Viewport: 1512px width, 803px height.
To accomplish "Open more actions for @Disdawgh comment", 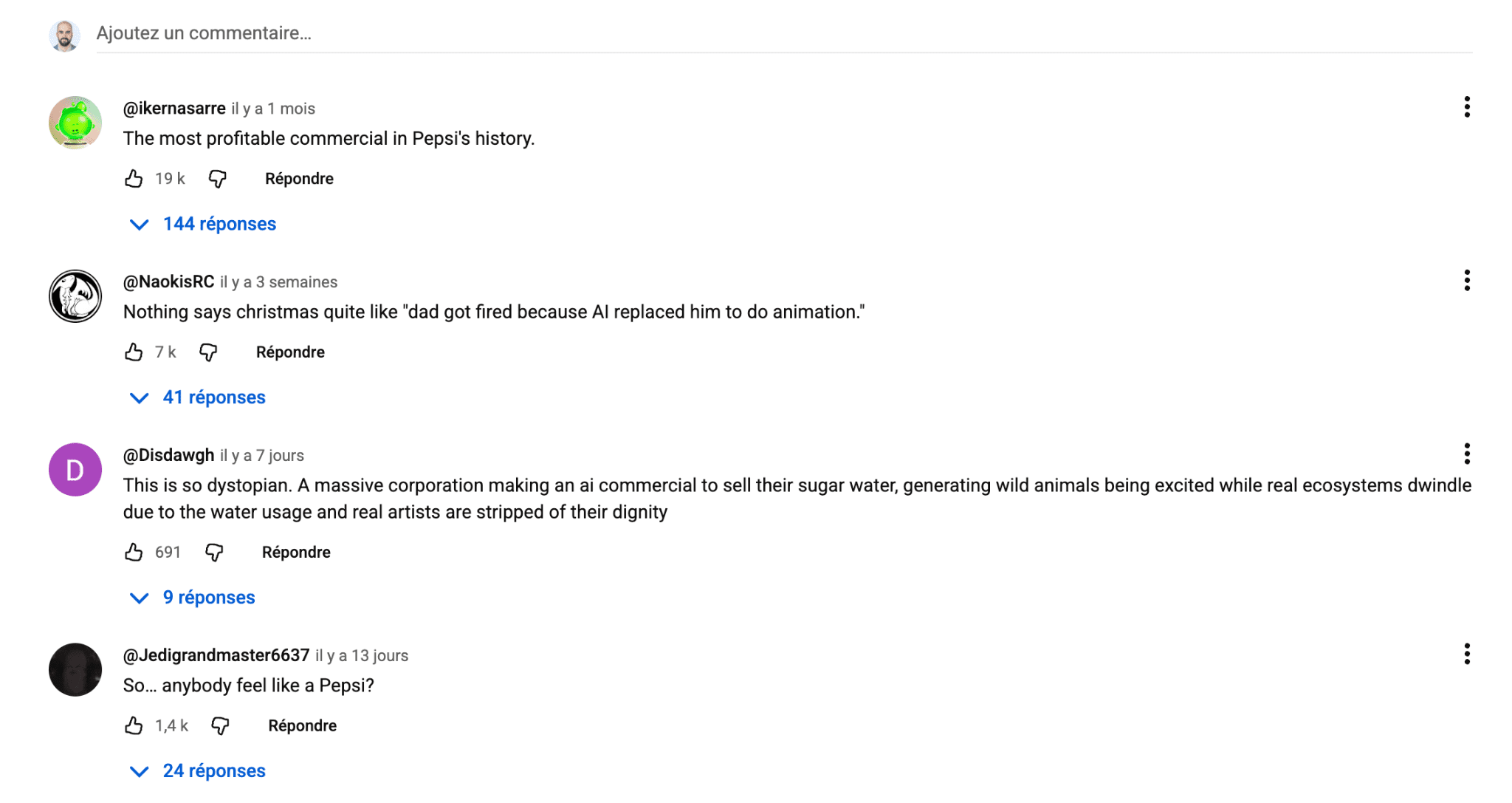I will coord(1466,454).
